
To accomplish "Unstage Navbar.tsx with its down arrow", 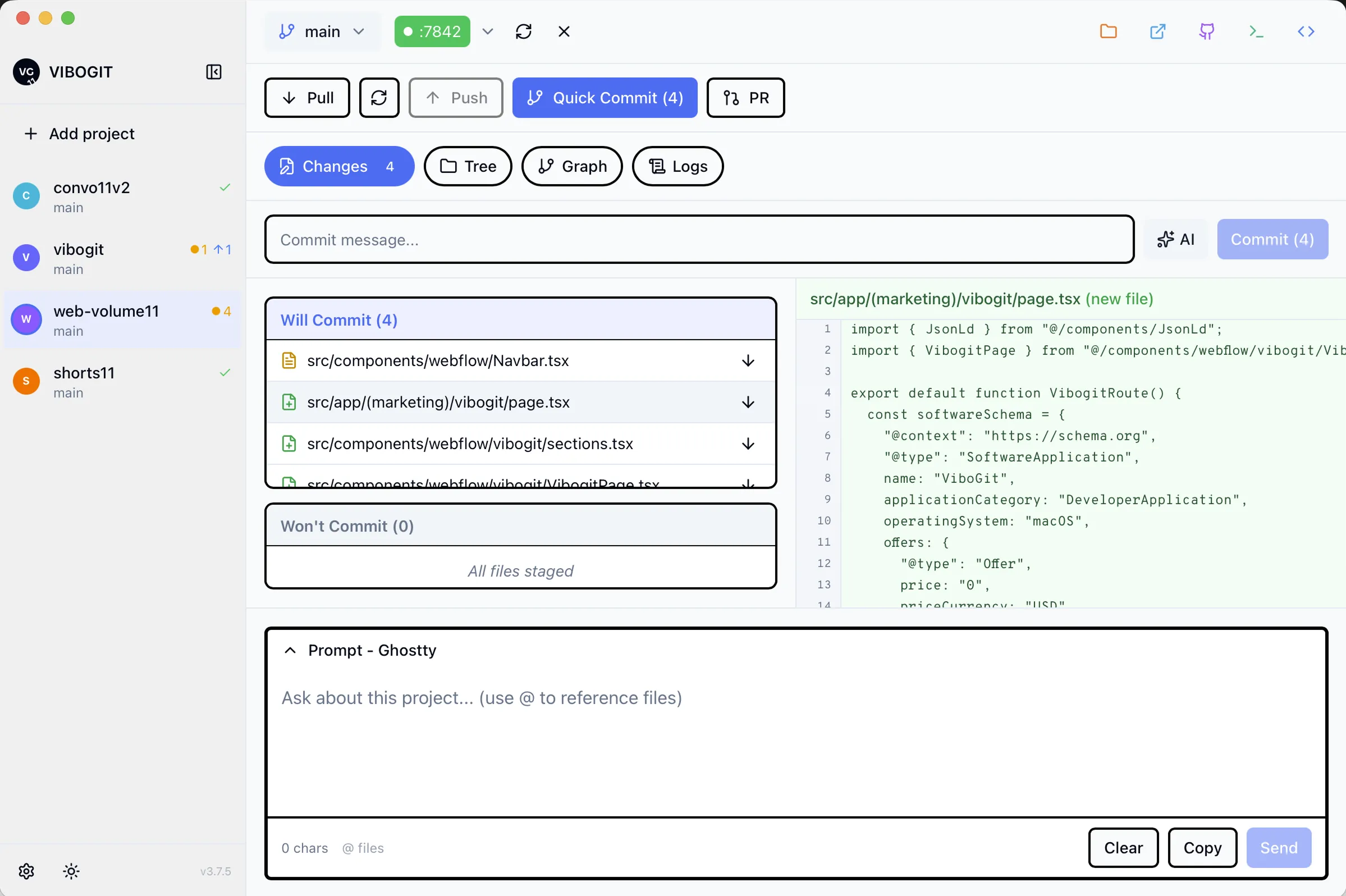I will tap(748, 360).
